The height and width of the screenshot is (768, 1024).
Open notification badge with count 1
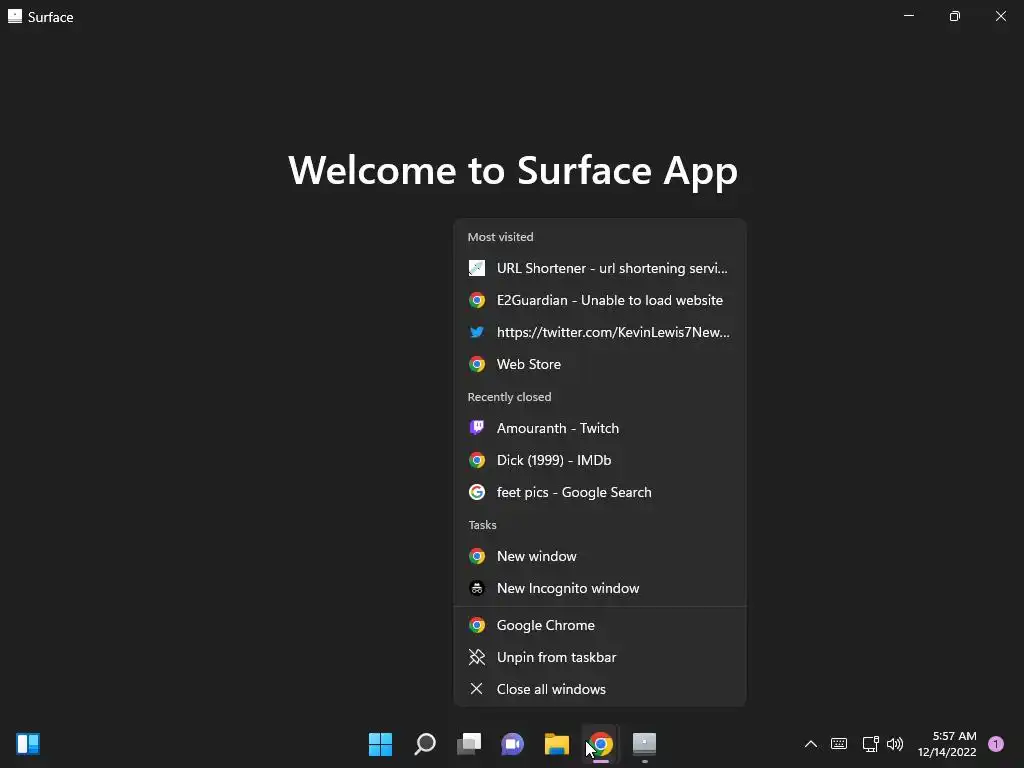pyautogui.click(x=996, y=744)
